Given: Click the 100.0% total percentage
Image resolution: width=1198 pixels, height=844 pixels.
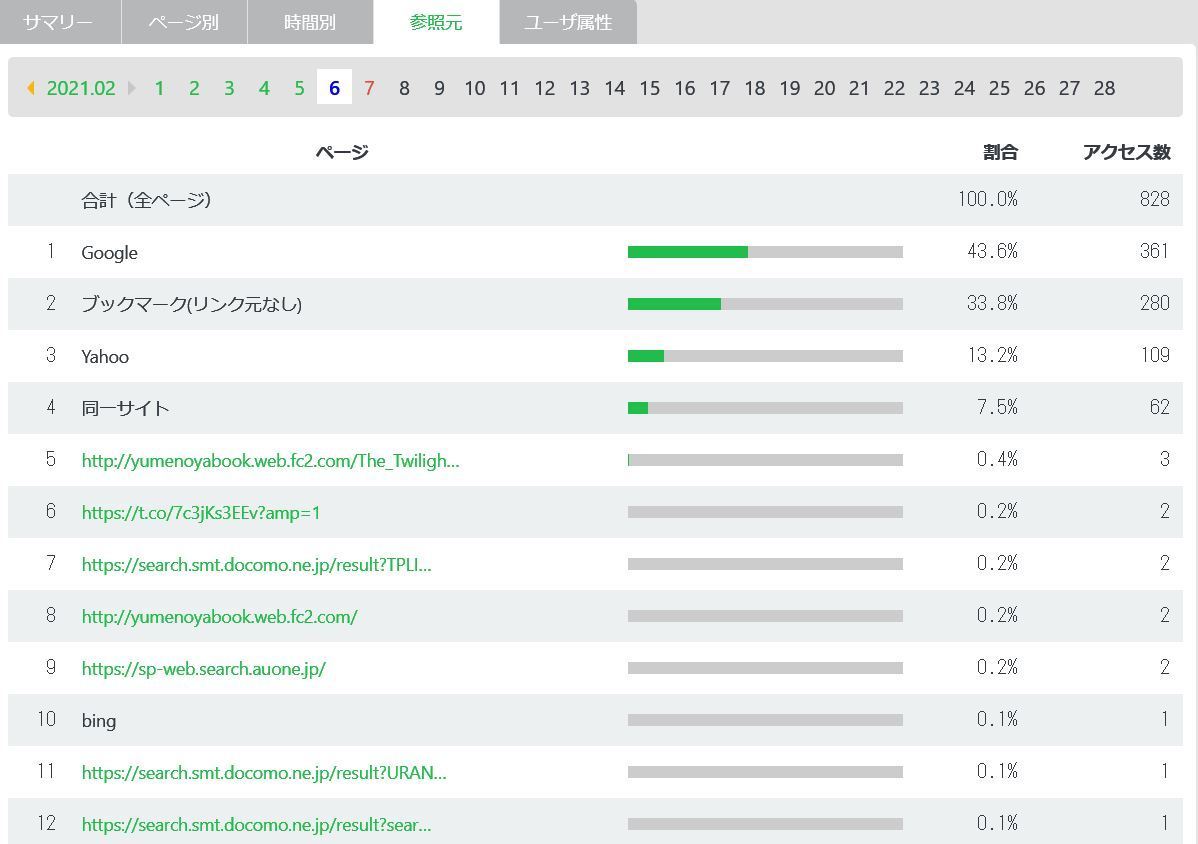Looking at the screenshot, I should coord(988,199).
